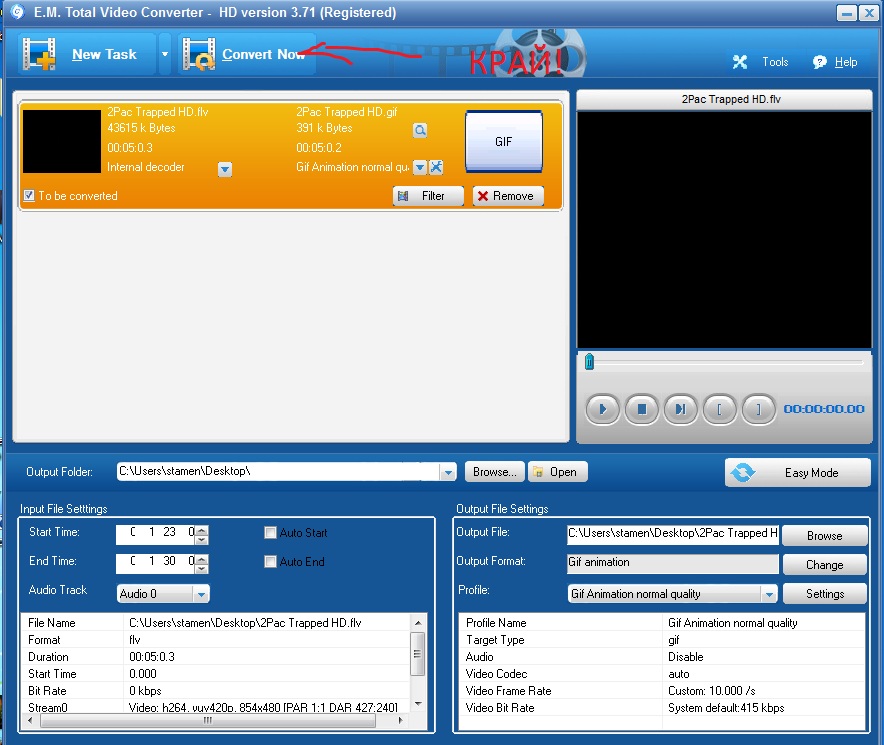884x745 pixels.
Task: Click Change output format button
Action: pos(824,565)
